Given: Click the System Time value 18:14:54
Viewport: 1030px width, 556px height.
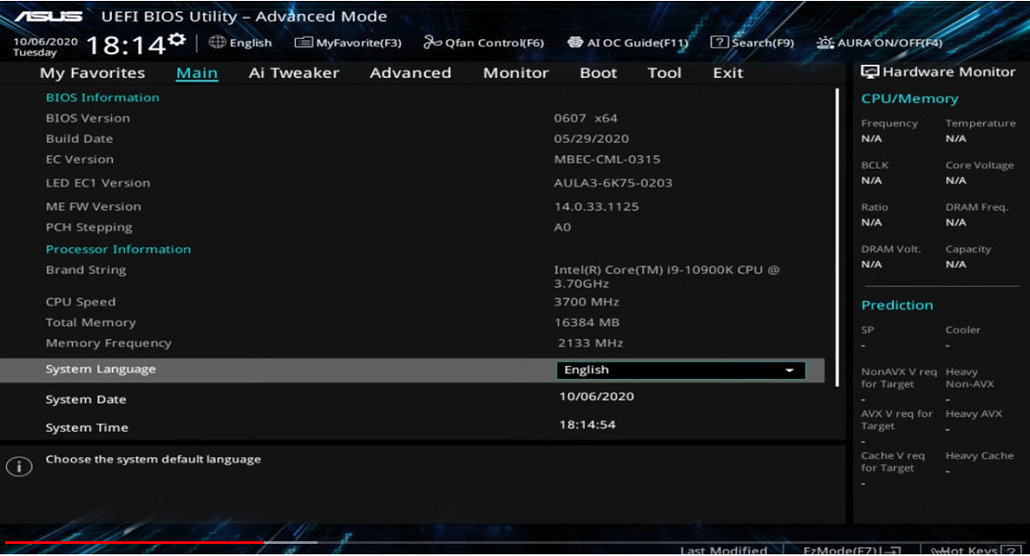Looking at the screenshot, I should coord(587,425).
